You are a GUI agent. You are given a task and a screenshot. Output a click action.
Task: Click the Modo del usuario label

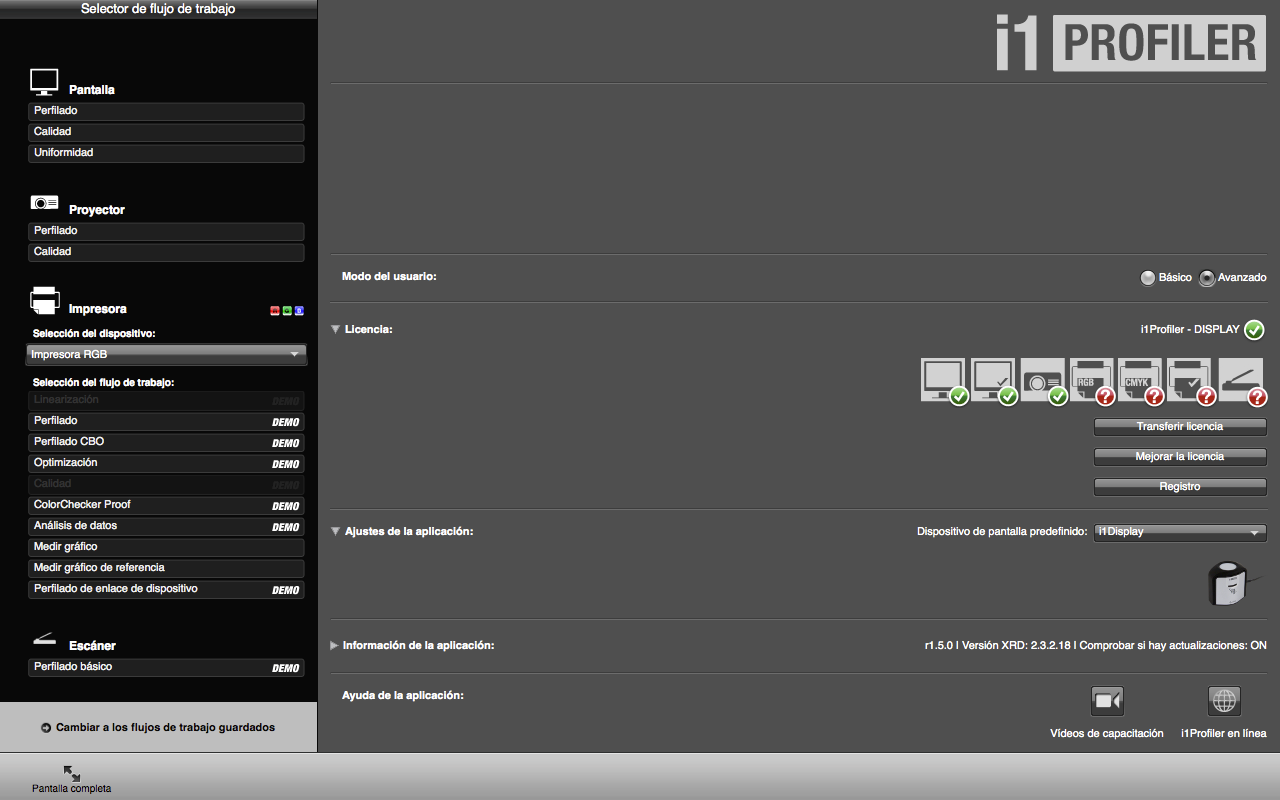pos(389,276)
